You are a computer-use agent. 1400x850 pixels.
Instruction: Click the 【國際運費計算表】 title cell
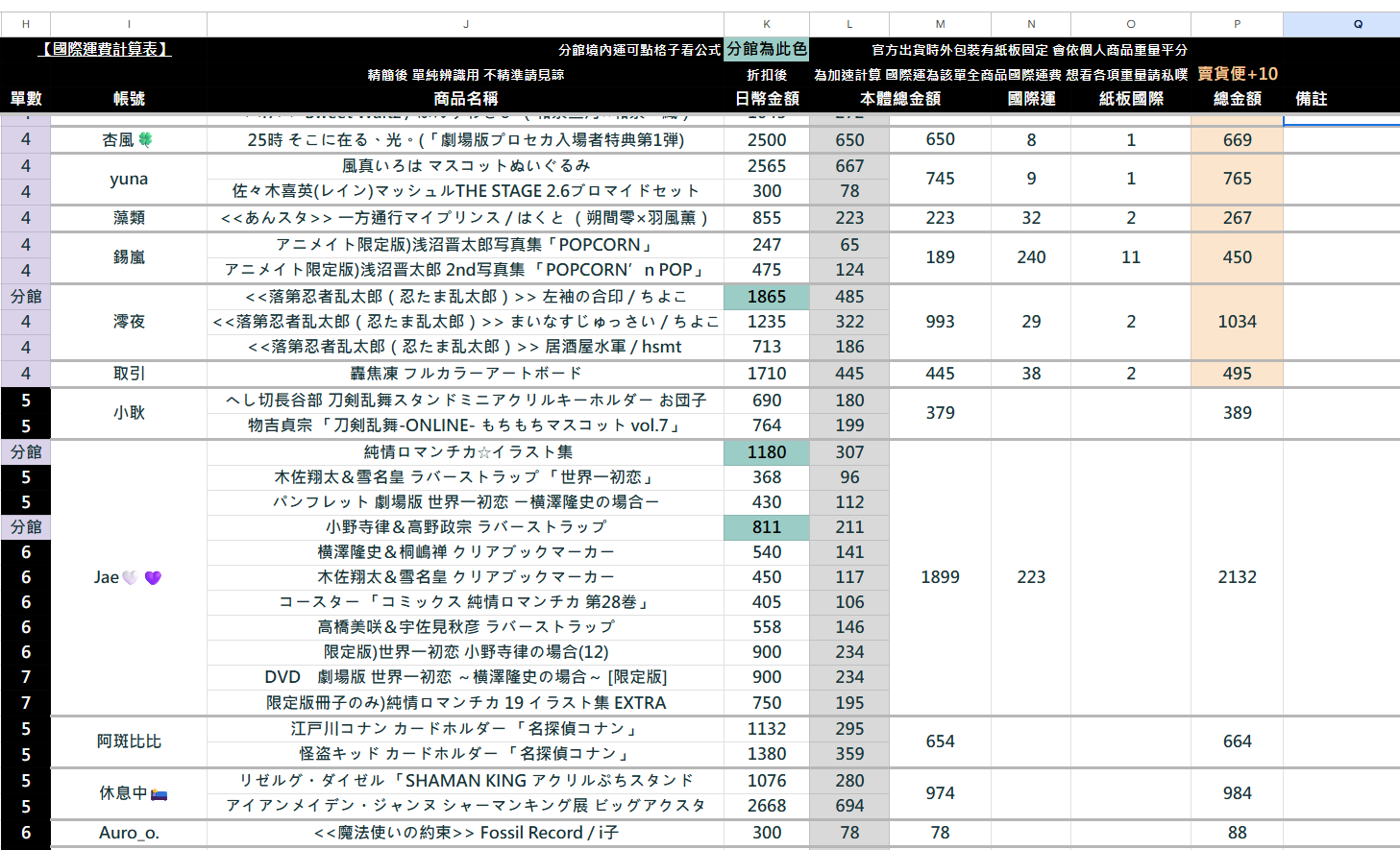(x=105, y=49)
